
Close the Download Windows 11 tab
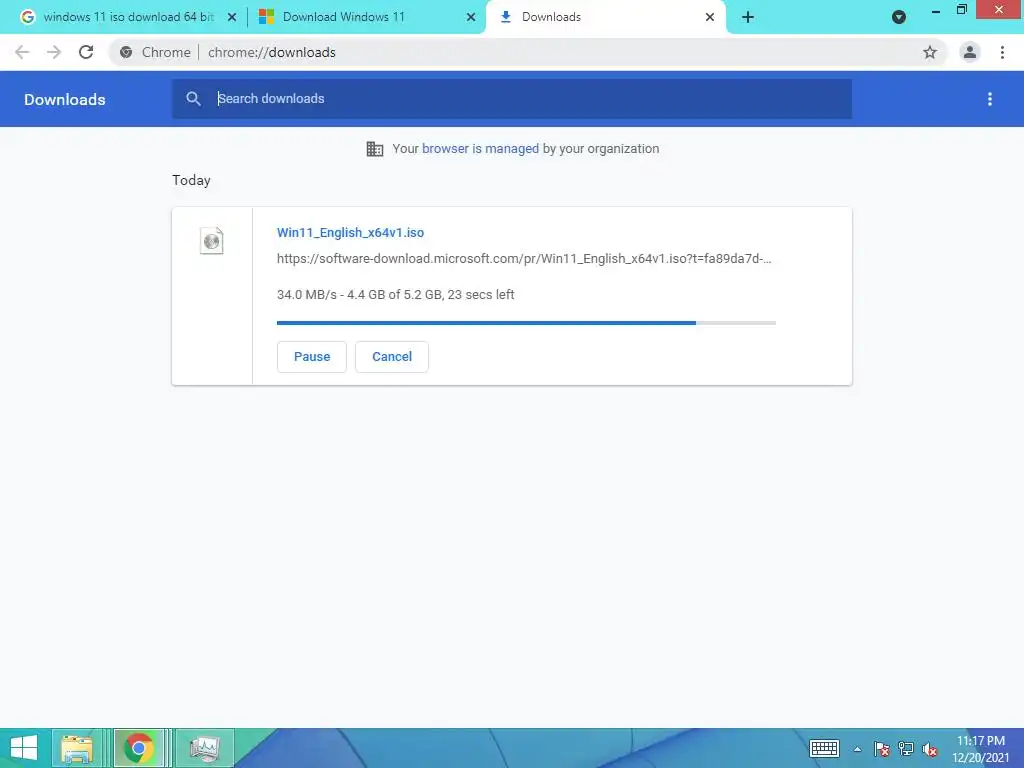471,17
